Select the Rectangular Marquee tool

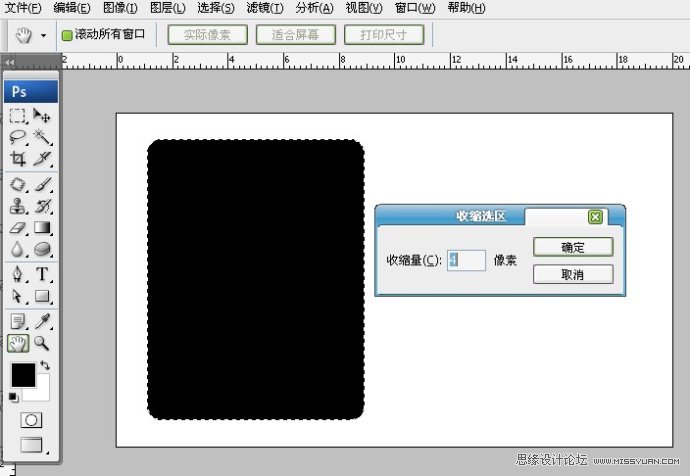click(x=18, y=116)
